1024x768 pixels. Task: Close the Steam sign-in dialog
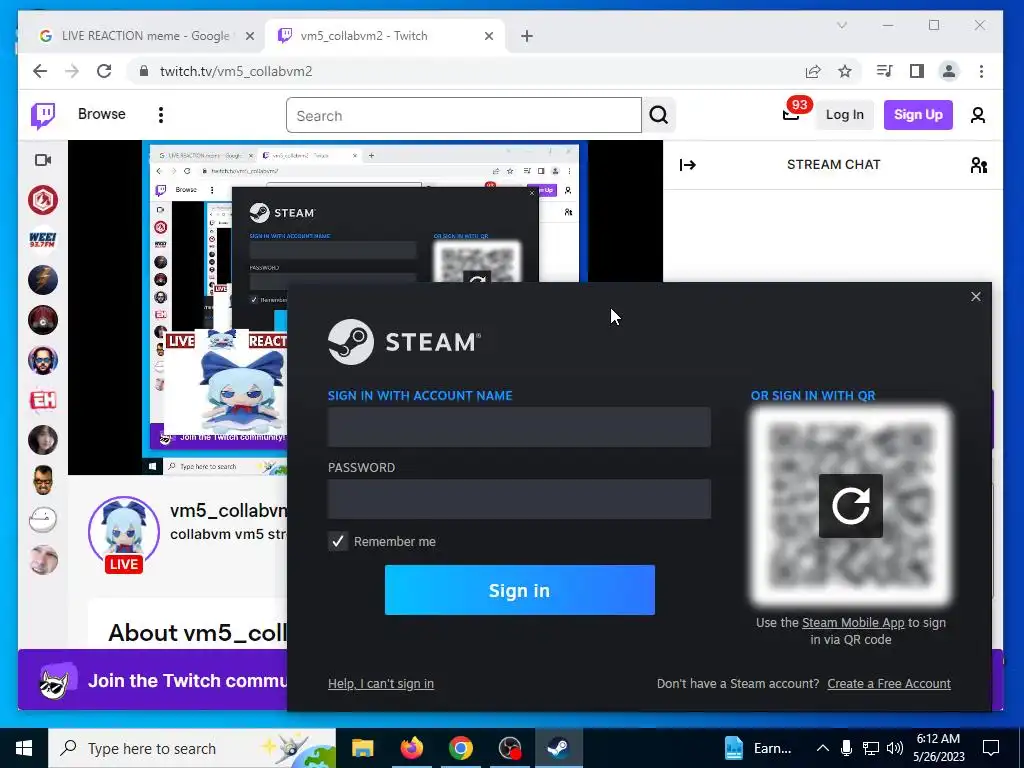(976, 296)
